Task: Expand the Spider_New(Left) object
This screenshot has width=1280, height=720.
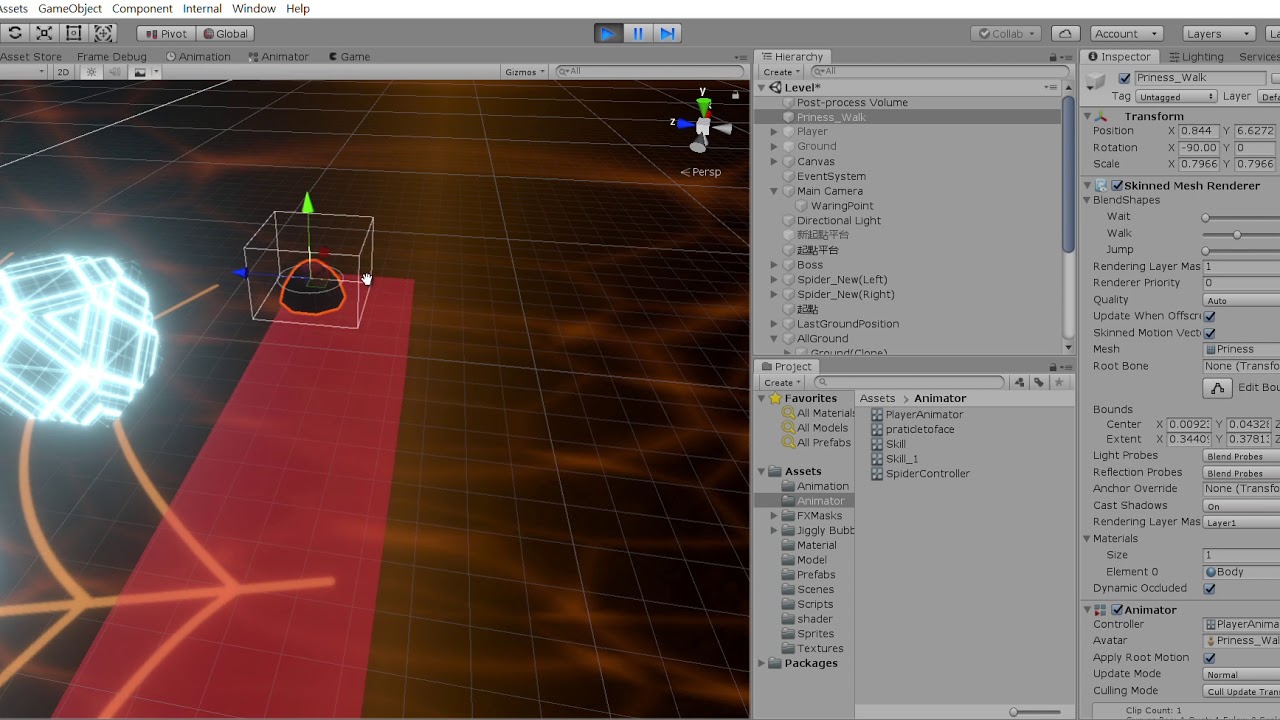Action: [774, 280]
